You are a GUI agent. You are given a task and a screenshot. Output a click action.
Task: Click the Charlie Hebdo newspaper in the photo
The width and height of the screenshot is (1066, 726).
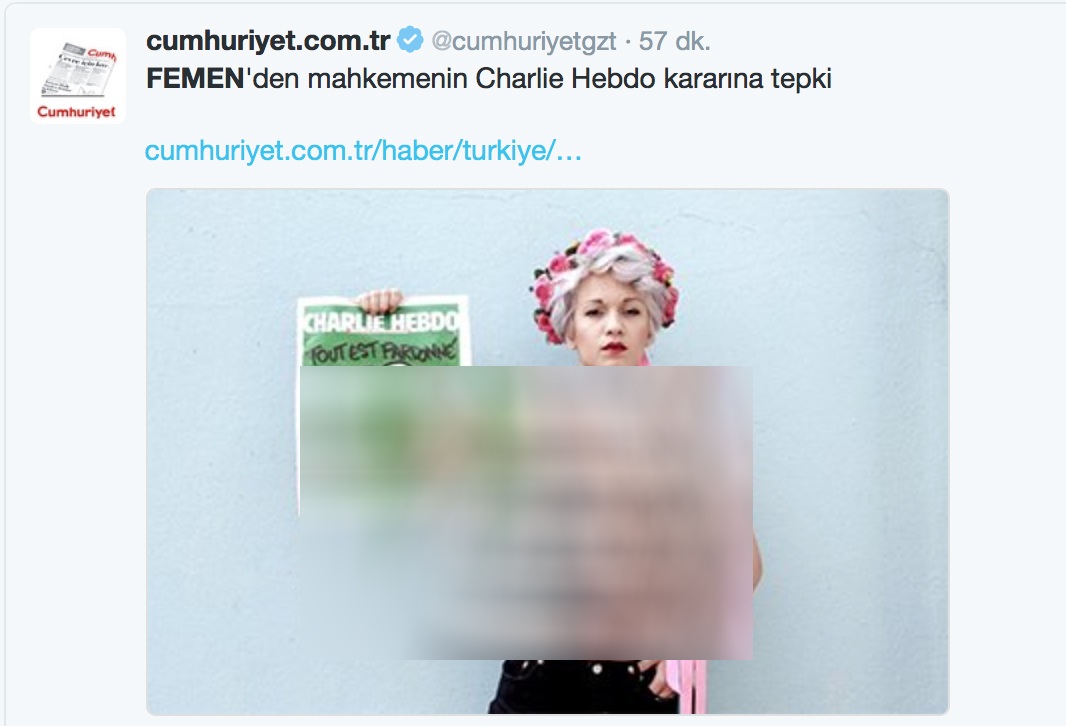coord(383,331)
